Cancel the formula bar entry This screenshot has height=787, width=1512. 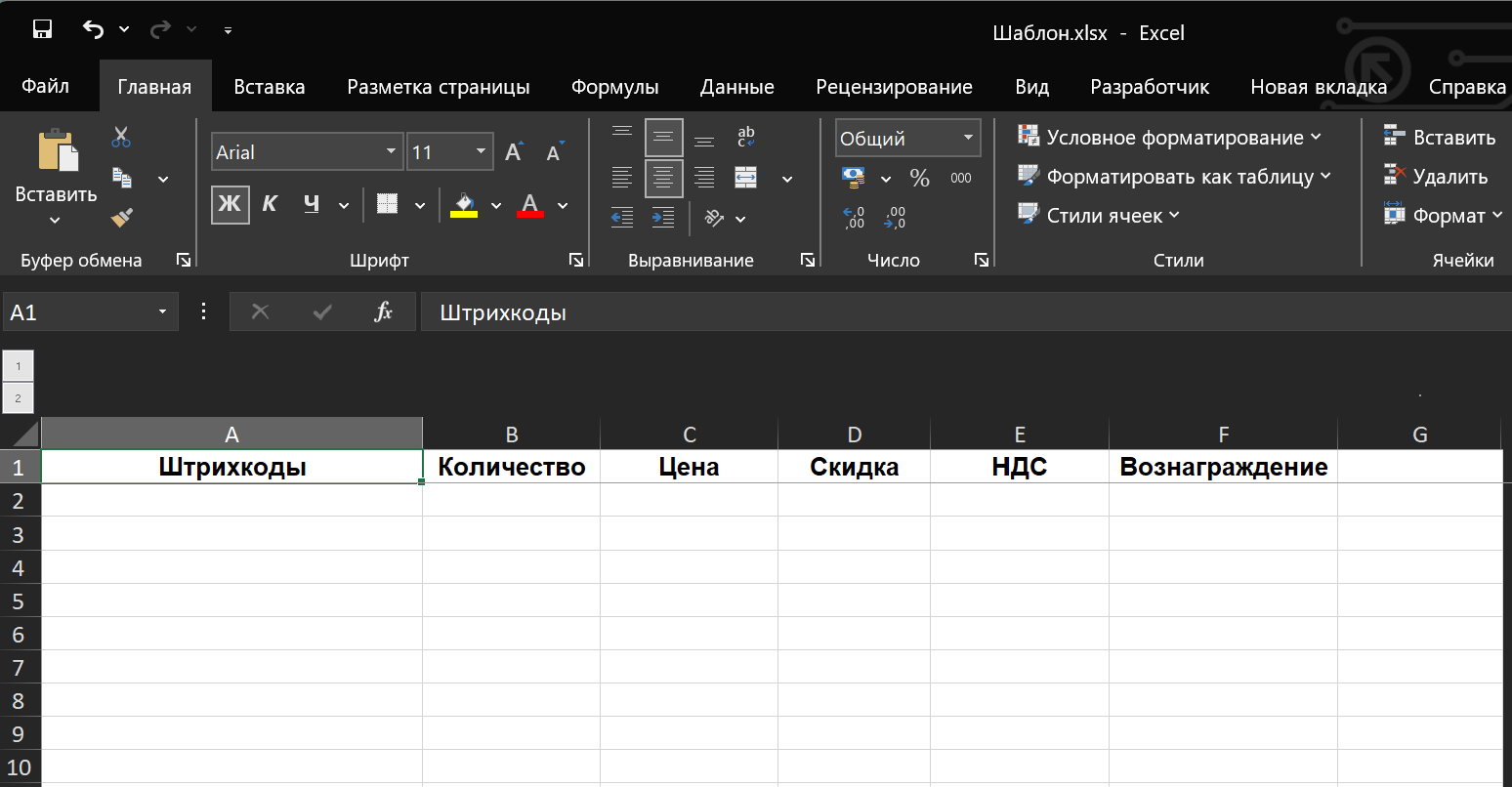[260, 311]
